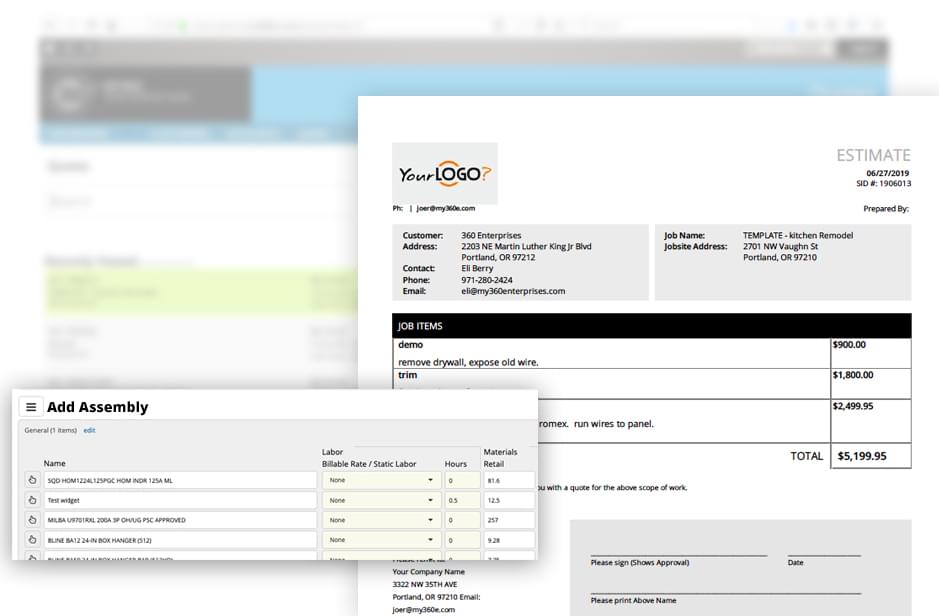Click Hours field showing 0.5 for Test widget
The width and height of the screenshot is (939, 616).
click(462, 500)
